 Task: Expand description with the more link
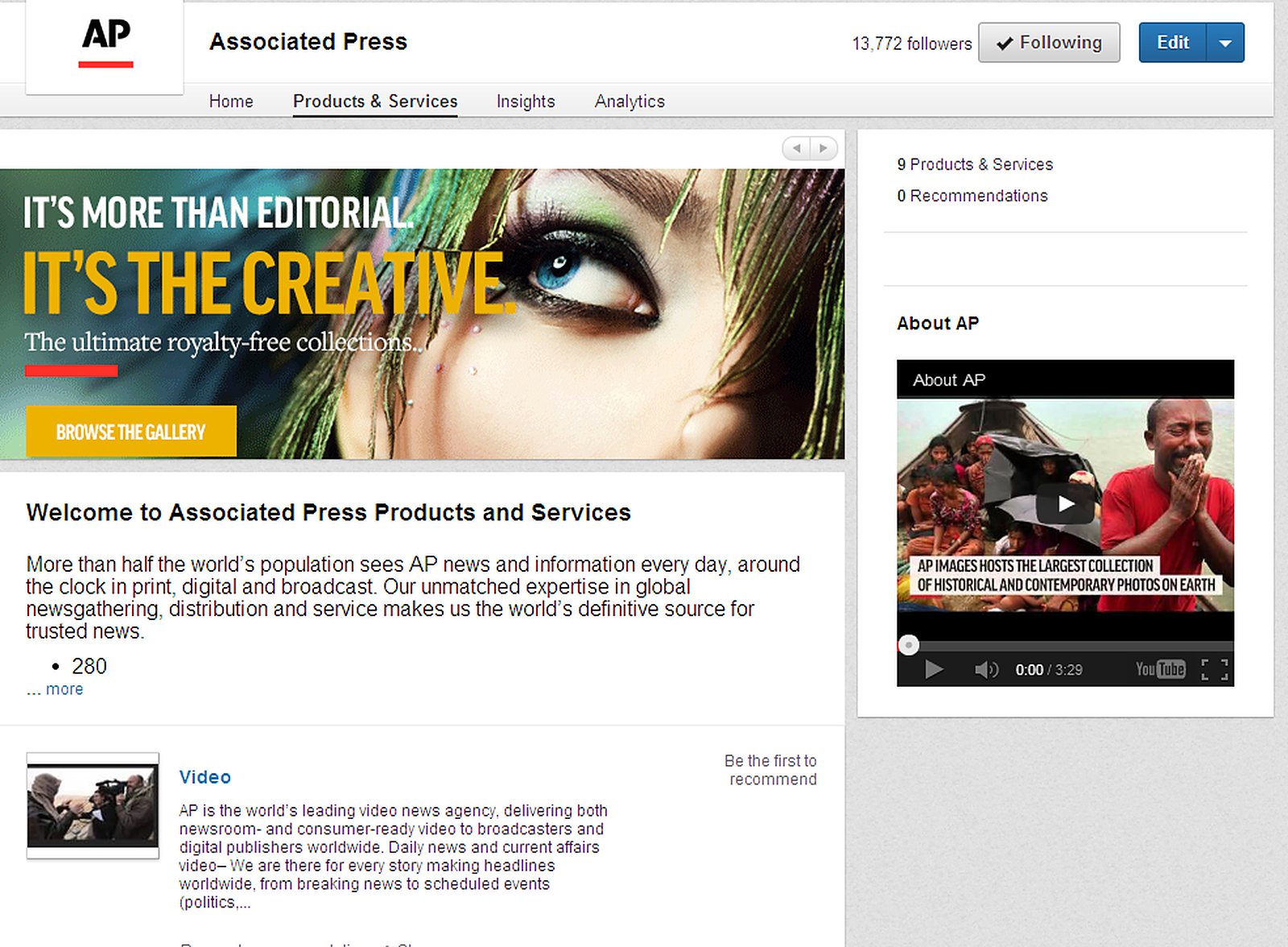(64, 689)
